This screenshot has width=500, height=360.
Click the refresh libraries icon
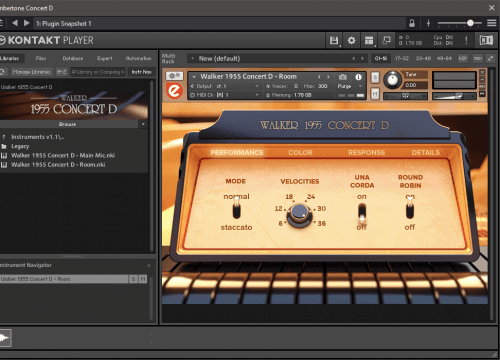tap(2, 72)
